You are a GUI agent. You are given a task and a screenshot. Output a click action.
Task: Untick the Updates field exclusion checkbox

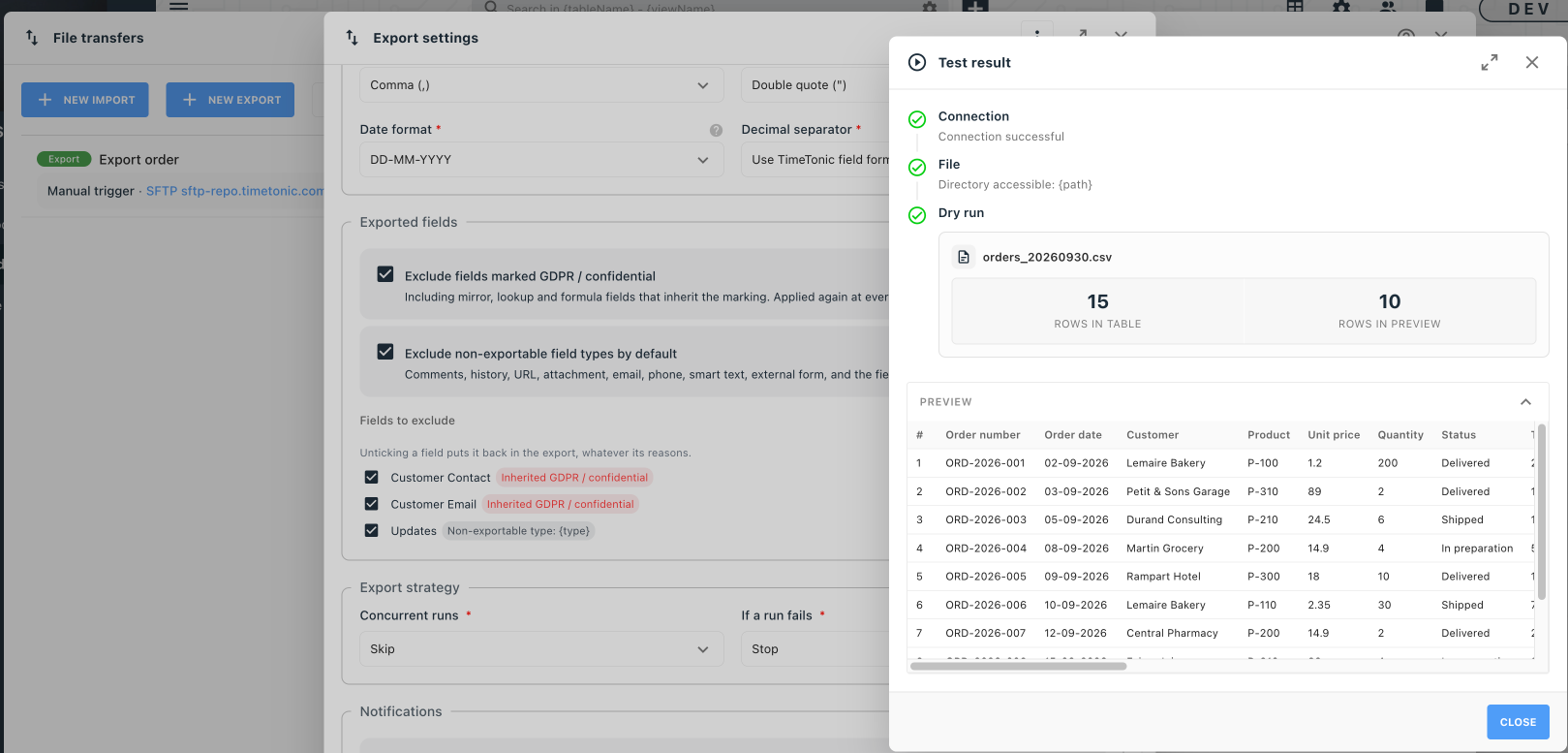pos(371,530)
